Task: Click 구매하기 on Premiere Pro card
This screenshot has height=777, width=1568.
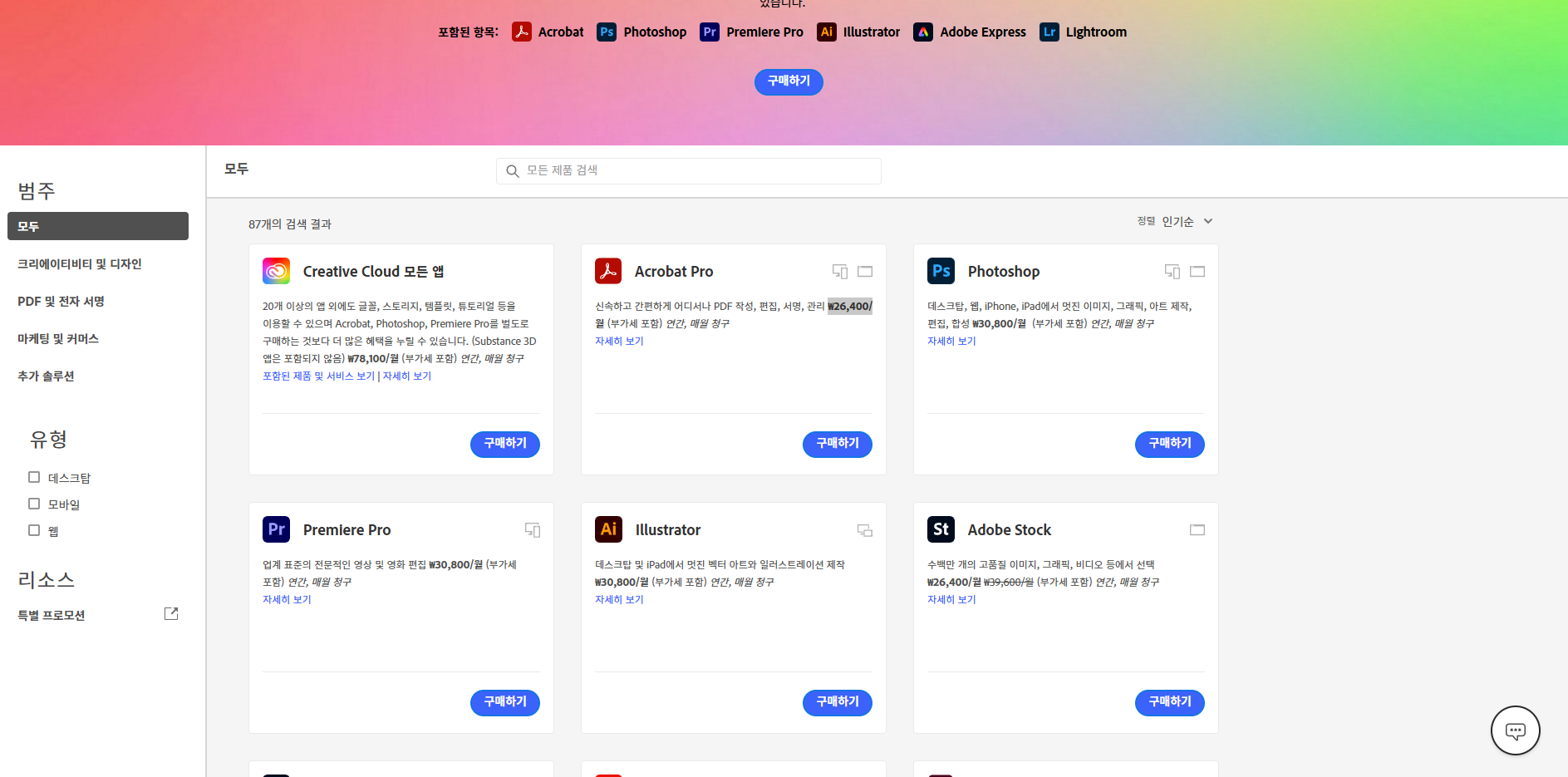Action: pyautogui.click(x=505, y=702)
